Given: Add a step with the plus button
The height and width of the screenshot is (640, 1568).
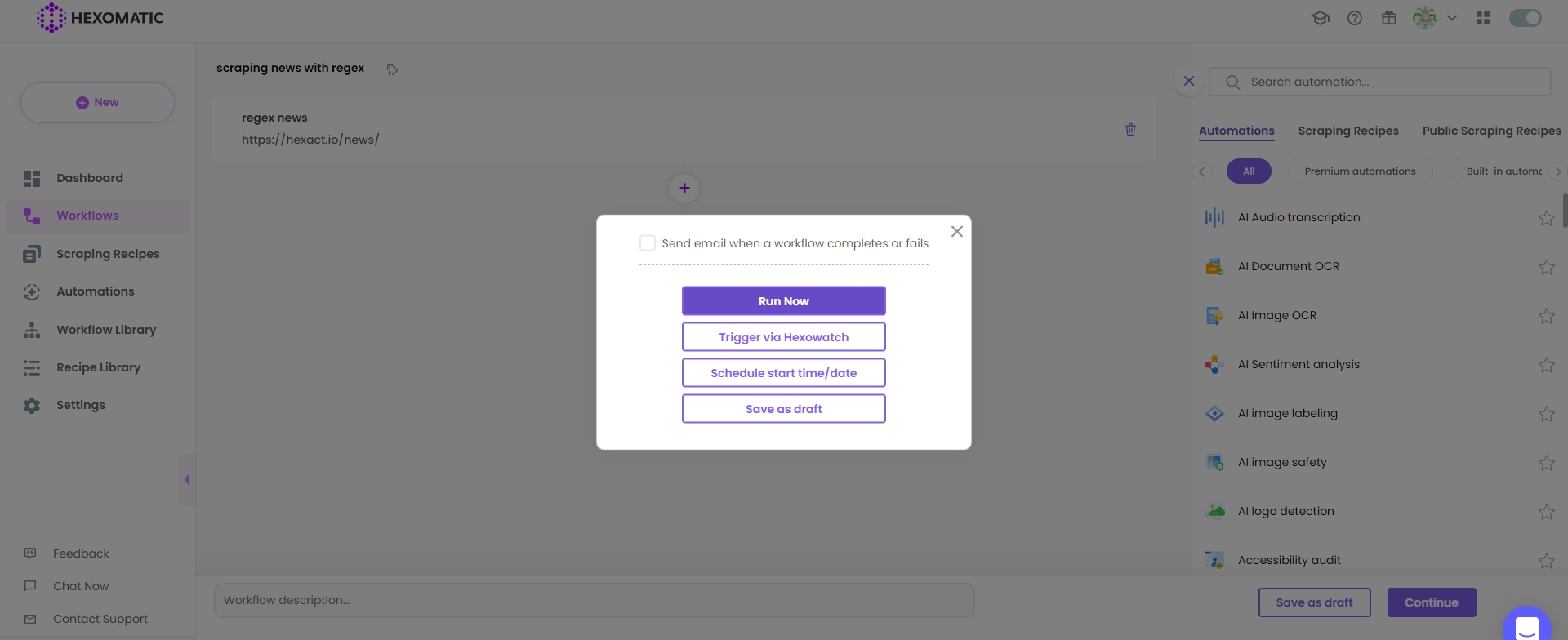Looking at the screenshot, I should coord(684,189).
